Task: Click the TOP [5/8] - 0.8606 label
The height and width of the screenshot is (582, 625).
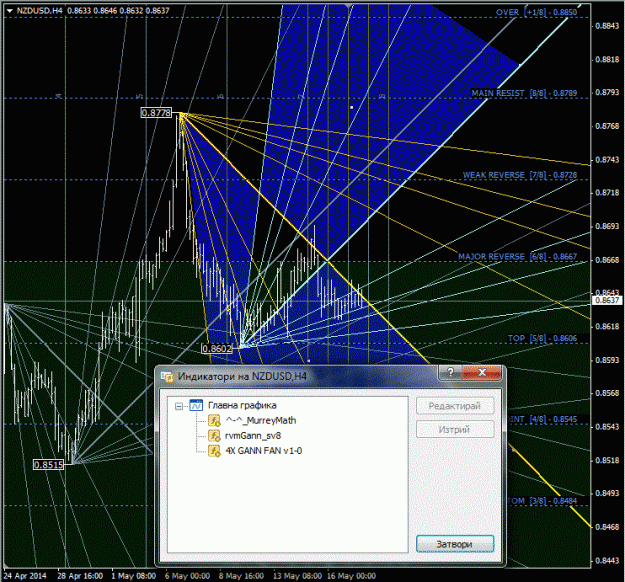Action: coord(542,338)
